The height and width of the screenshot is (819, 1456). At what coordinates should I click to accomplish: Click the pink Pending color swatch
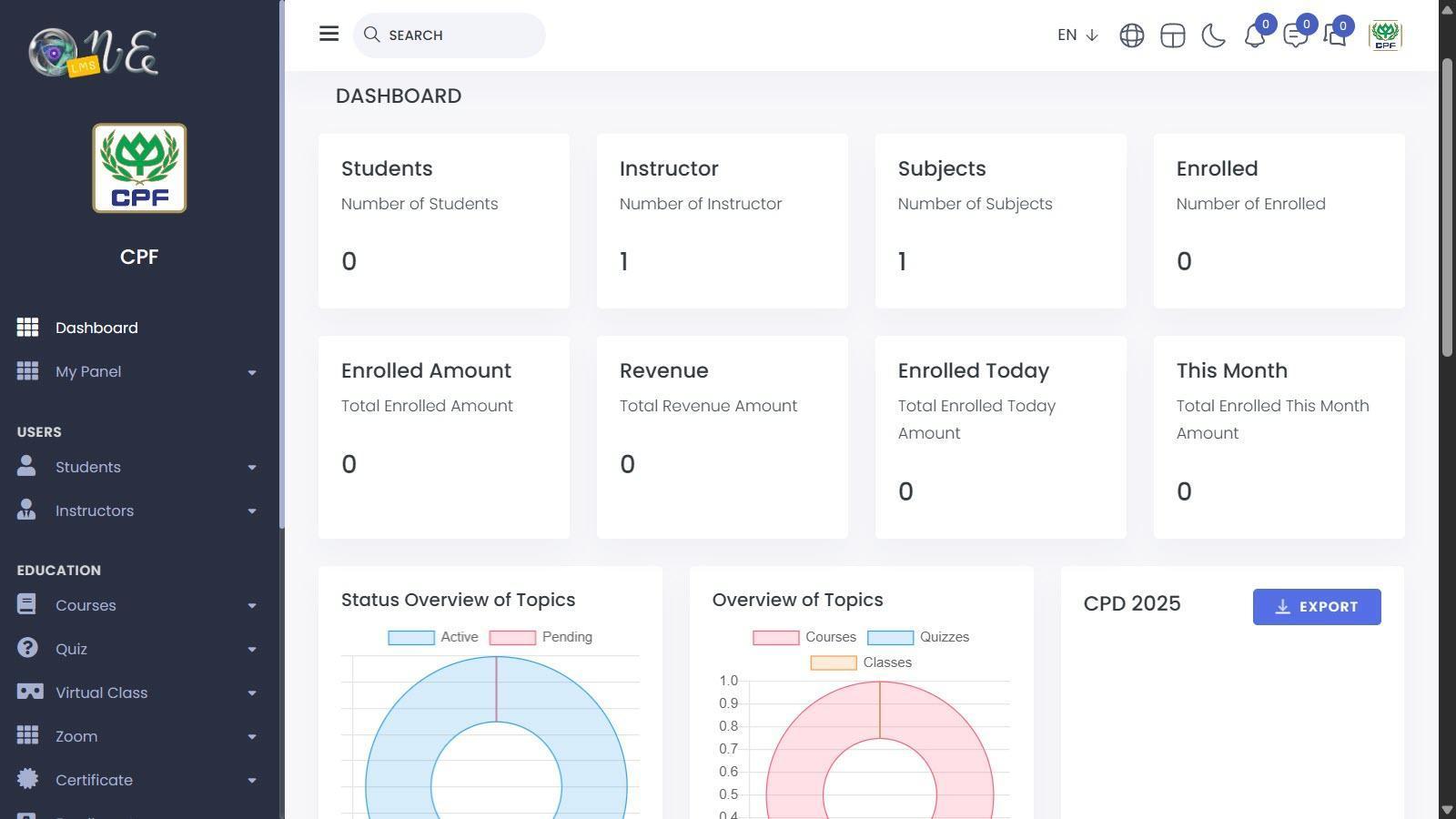point(512,638)
